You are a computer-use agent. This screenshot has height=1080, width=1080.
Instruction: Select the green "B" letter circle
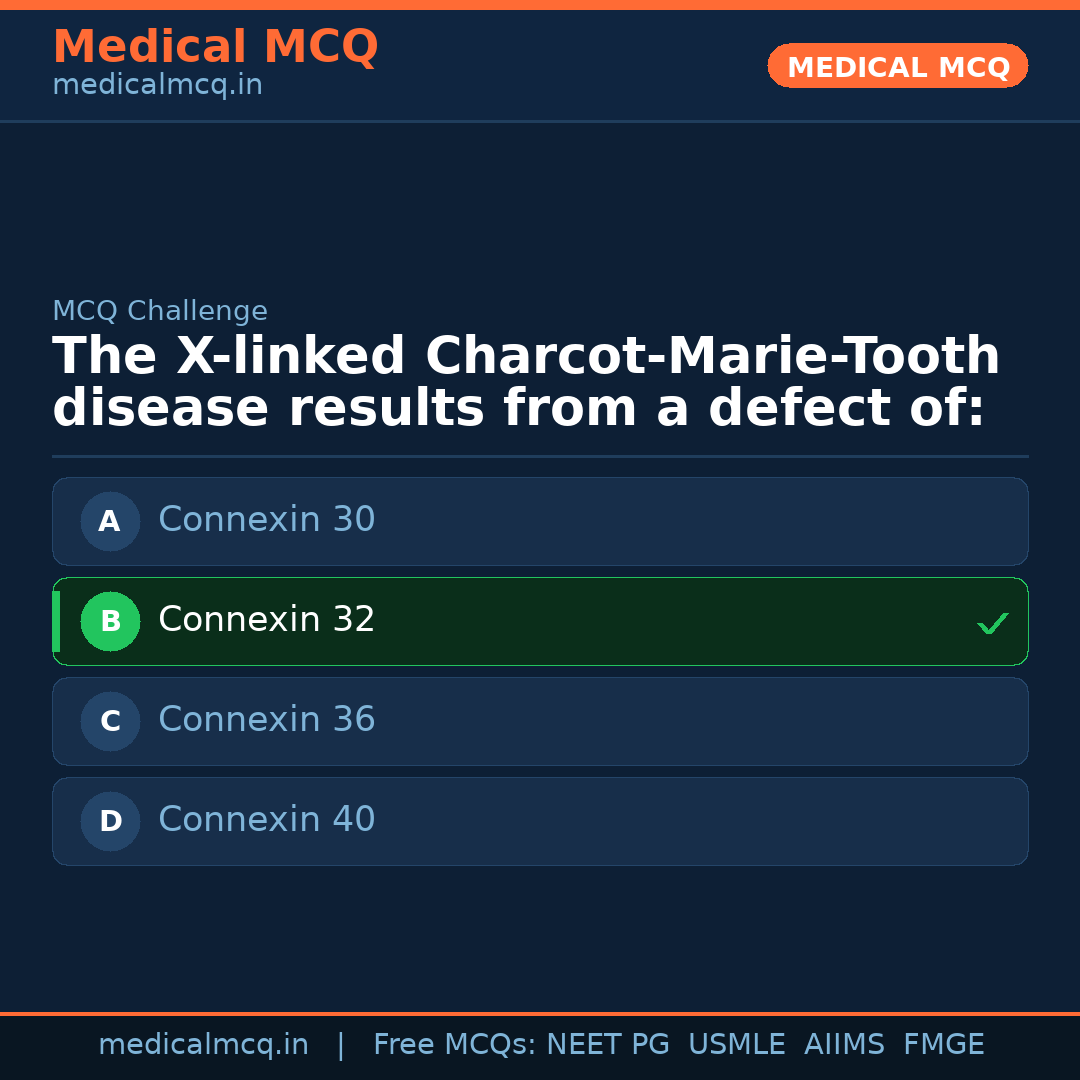[110, 621]
